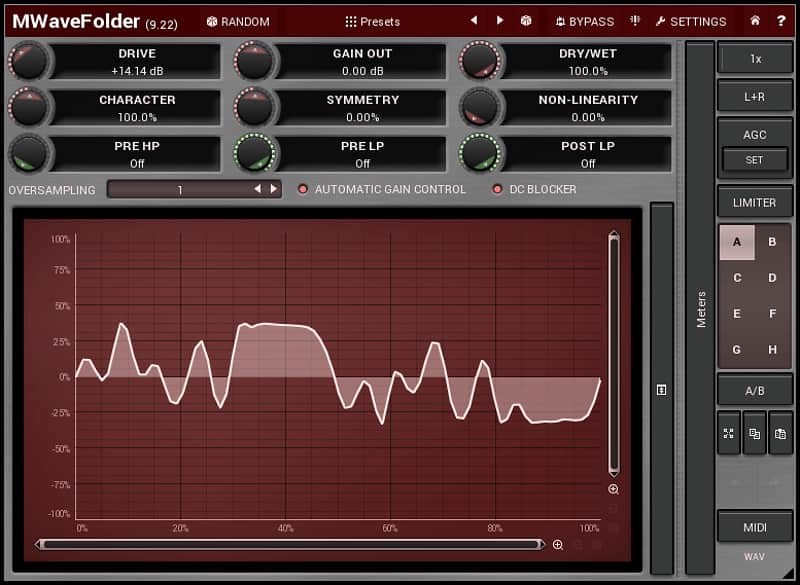This screenshot has width=800, height=585.
Task: Load the previous preset arrow
Action: point(474,20)
